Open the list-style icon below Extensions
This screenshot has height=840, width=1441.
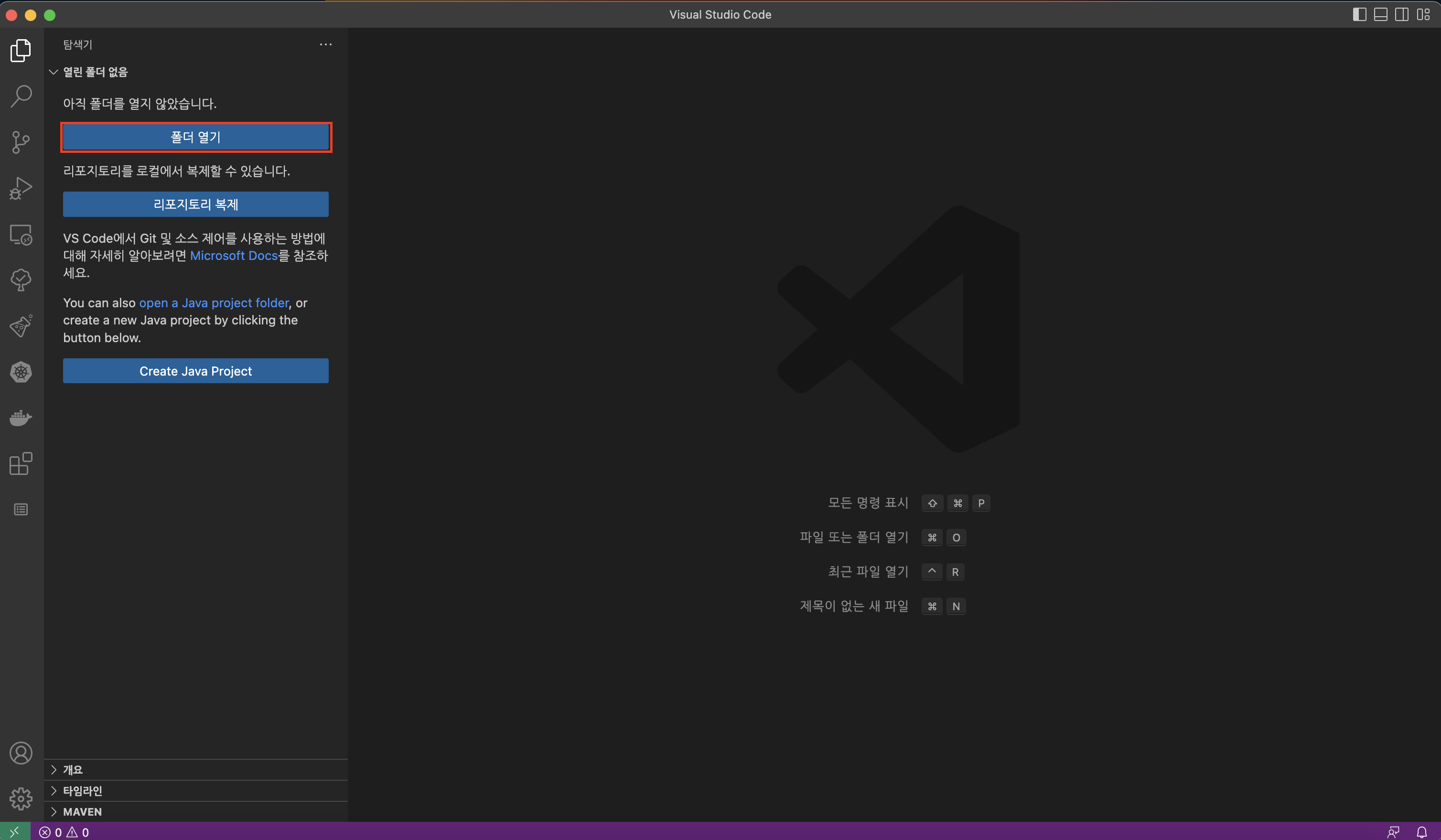click(x=21, y=509)
